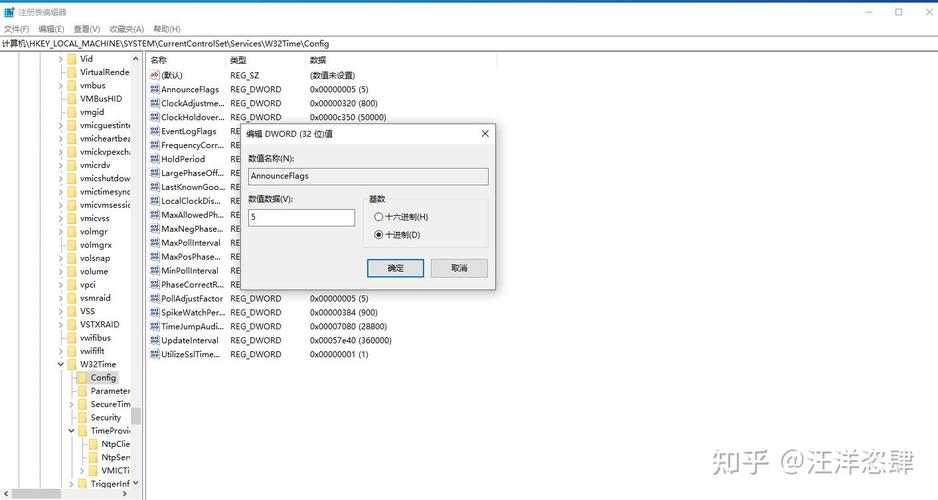Select the 十六进制(H) hexadecimal radio button
Image resolution: width=938 pixels, height=500 pixels.
click(378, 217)
